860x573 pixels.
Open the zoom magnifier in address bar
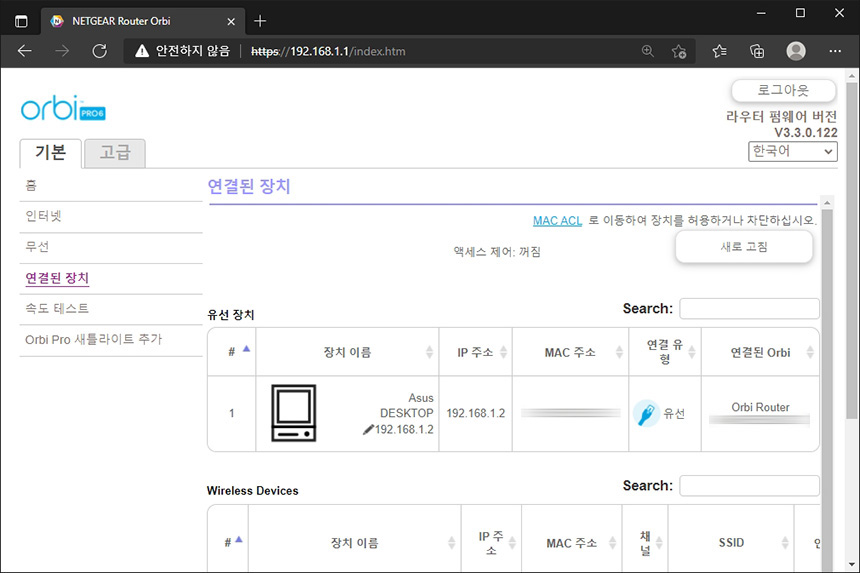(648, 51)
